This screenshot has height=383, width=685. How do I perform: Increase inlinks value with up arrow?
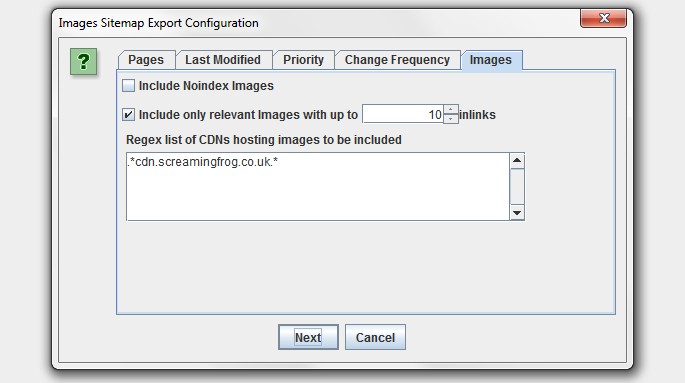451,109
